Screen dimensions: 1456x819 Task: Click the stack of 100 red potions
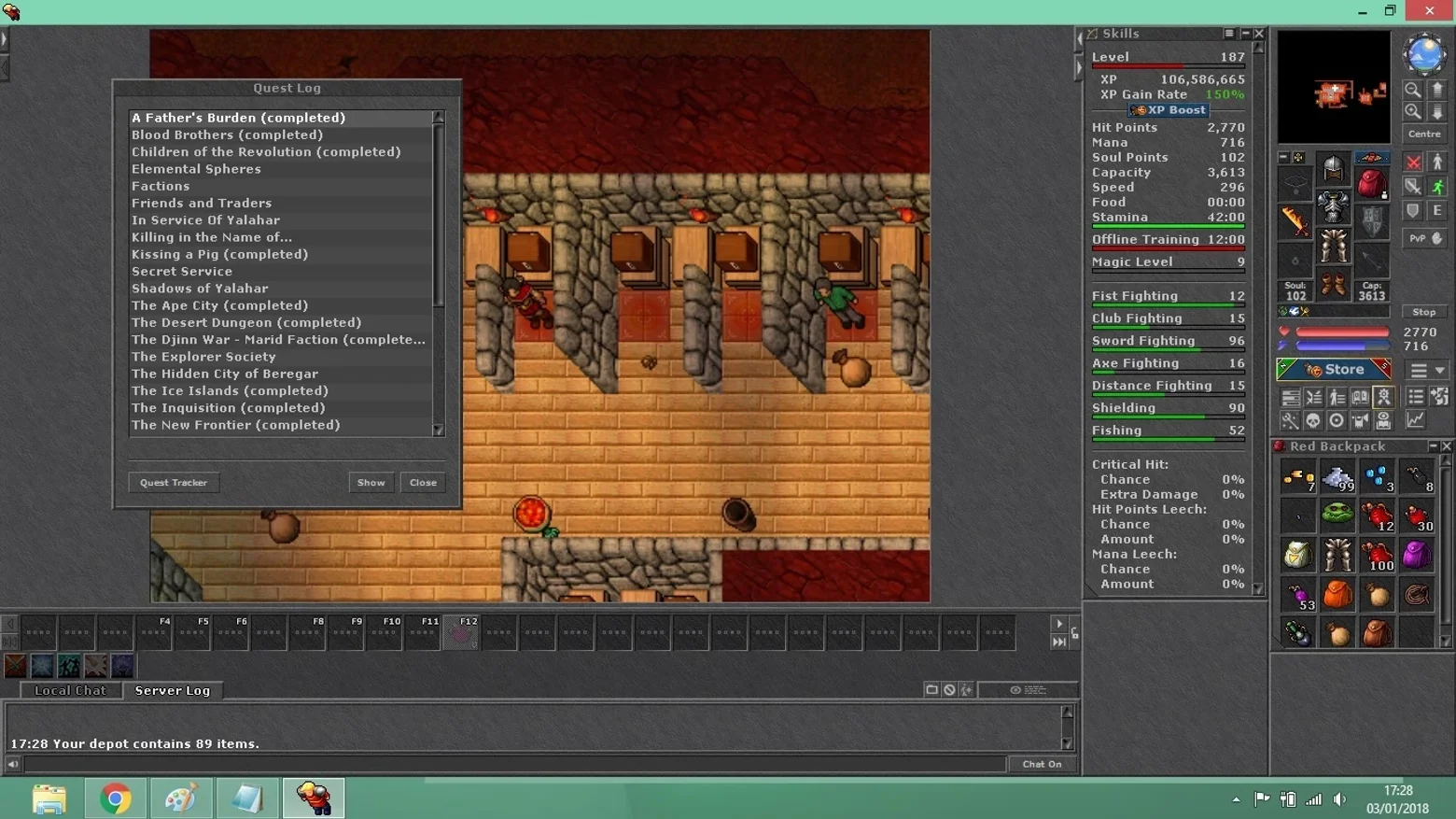point(1377,555)
